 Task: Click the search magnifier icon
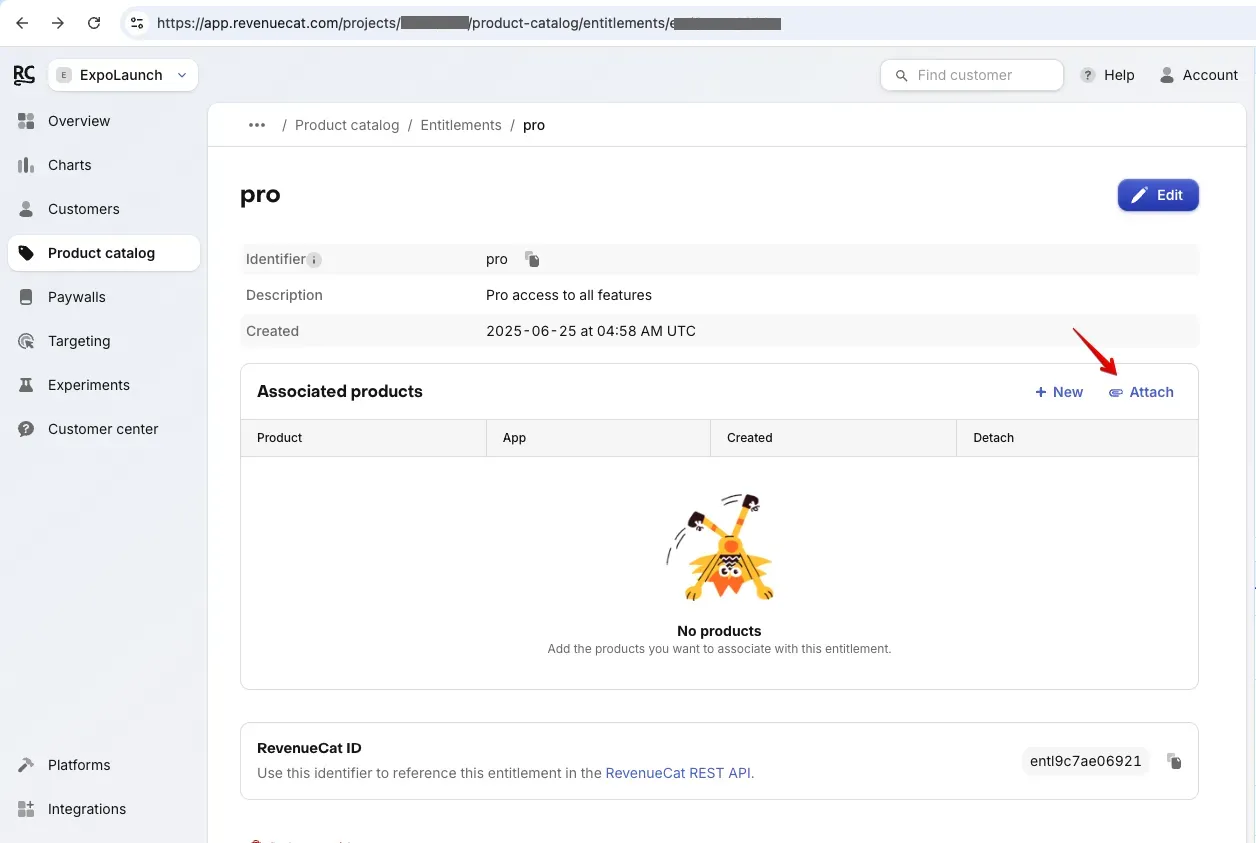click(x=901, y=75)
